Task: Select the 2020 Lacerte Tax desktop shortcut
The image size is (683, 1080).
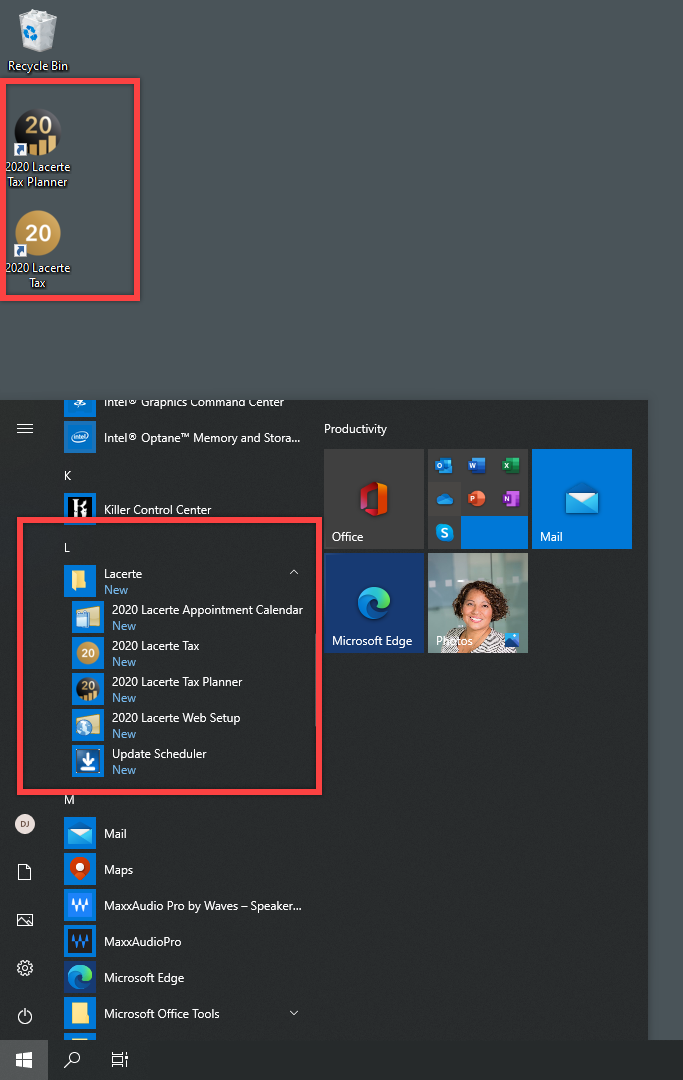Action: coord(38,249)
